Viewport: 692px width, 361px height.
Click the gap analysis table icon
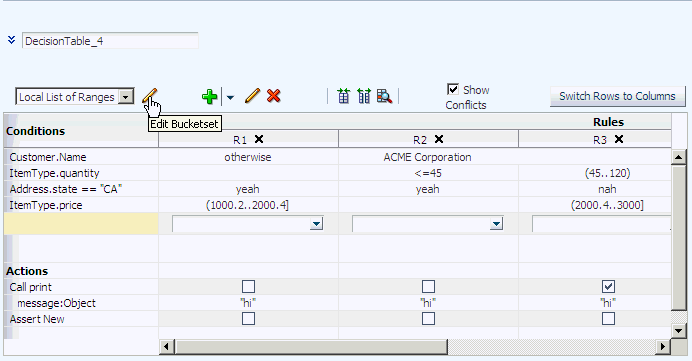click(343, 96)
